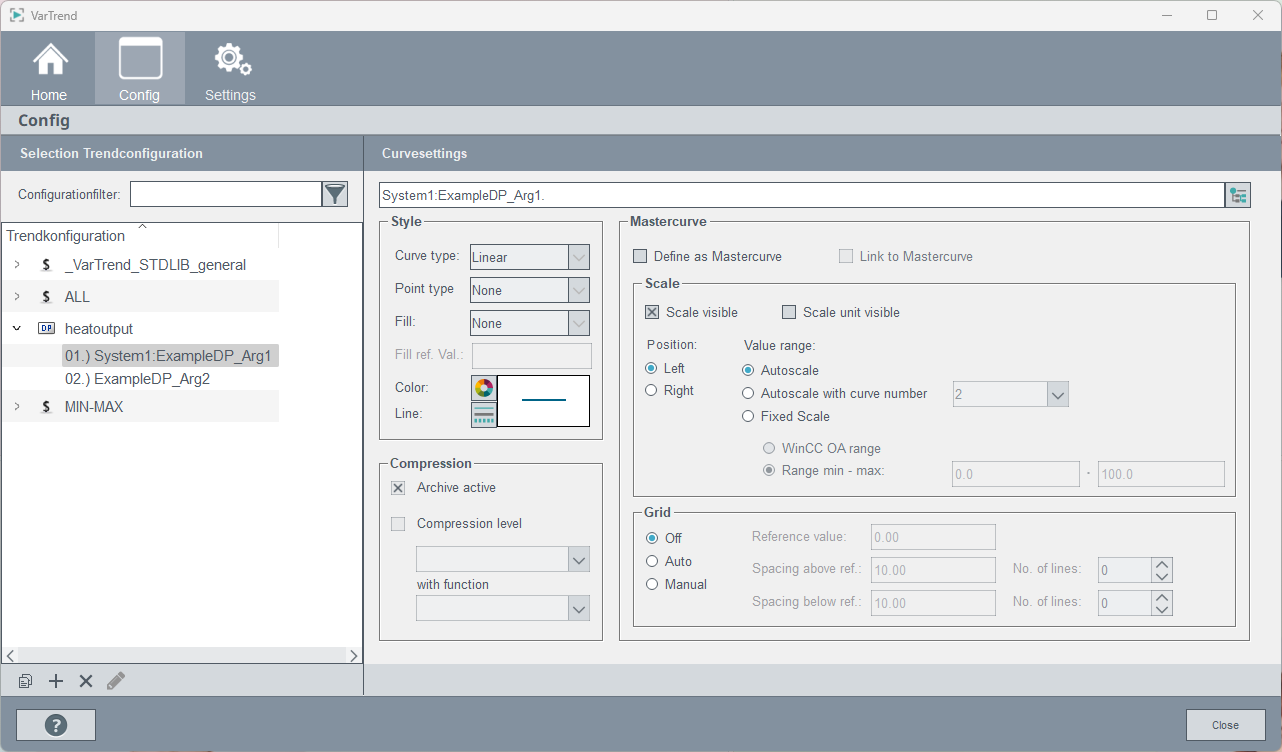
Task: Click the line color preview swatch
Action: pos(543,400)
